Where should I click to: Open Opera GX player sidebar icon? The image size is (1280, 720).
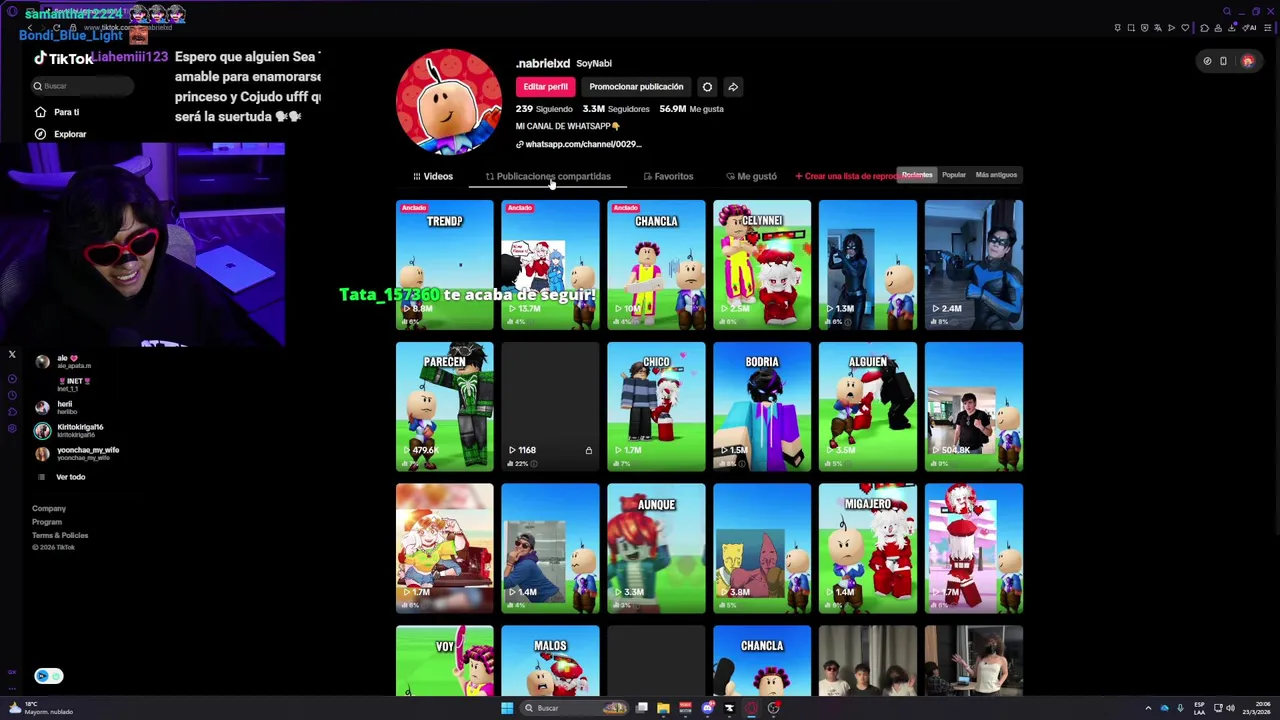pos(12,379)
